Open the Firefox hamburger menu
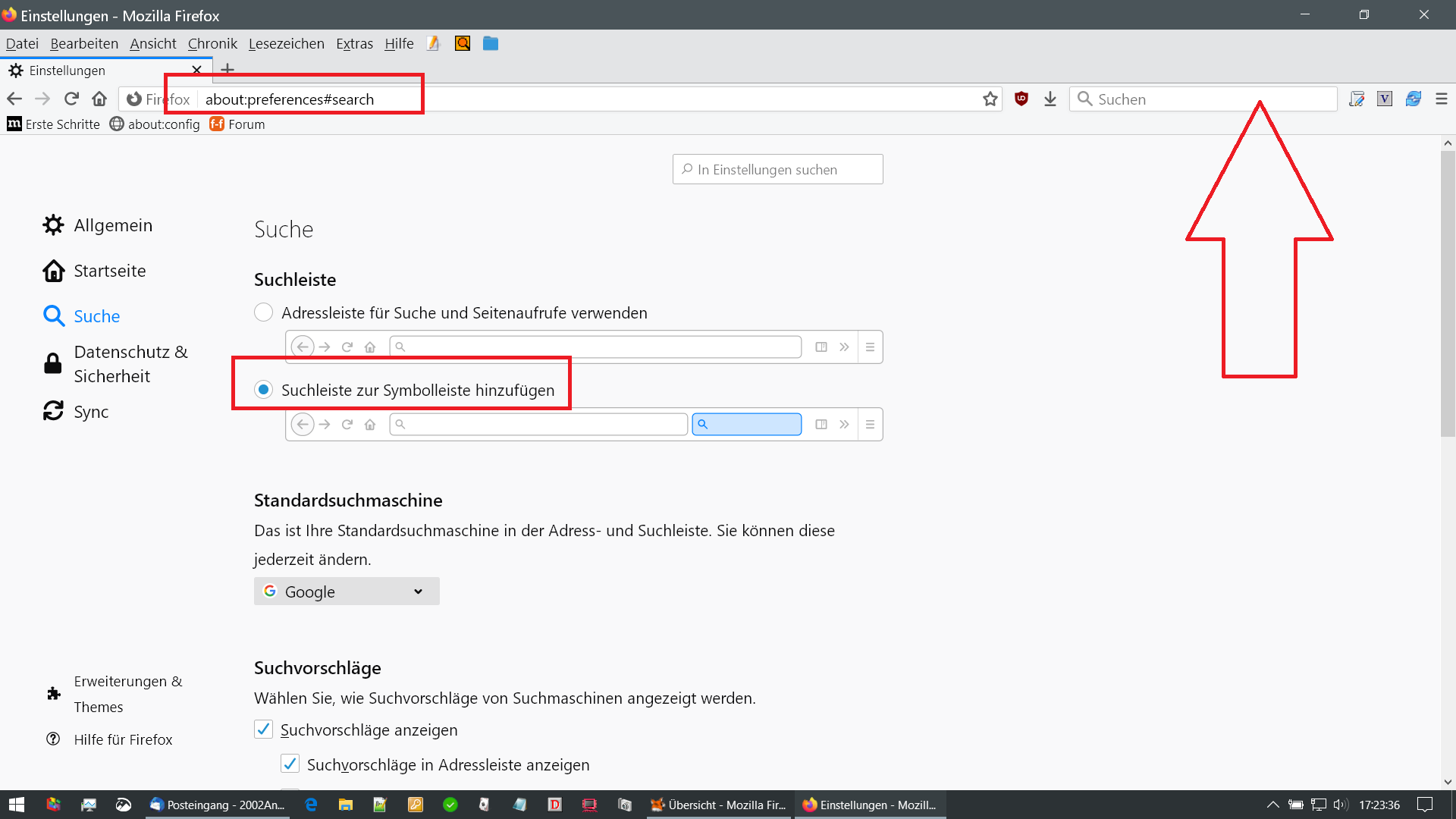 pos(1442,99)
